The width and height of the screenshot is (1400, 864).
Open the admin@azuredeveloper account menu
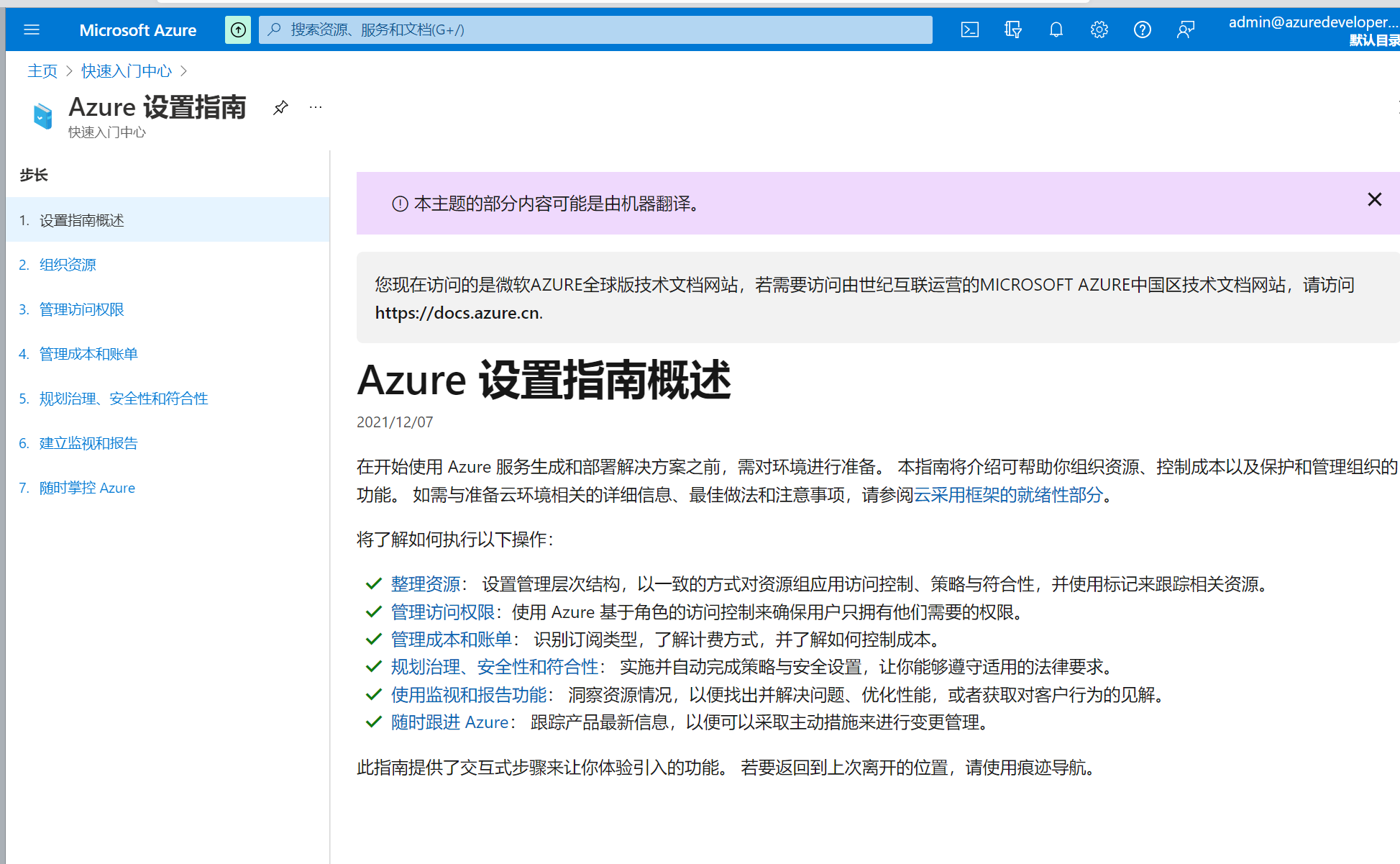(x=1314, y=30)
